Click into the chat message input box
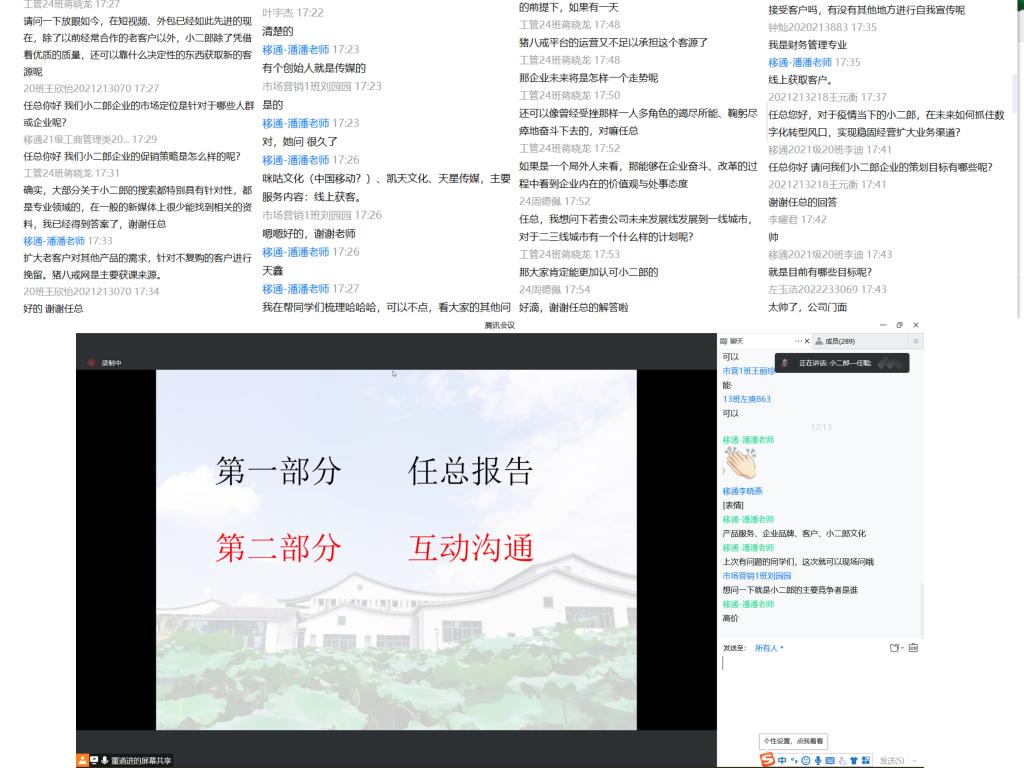1024x768 pixels. (820, 690)
